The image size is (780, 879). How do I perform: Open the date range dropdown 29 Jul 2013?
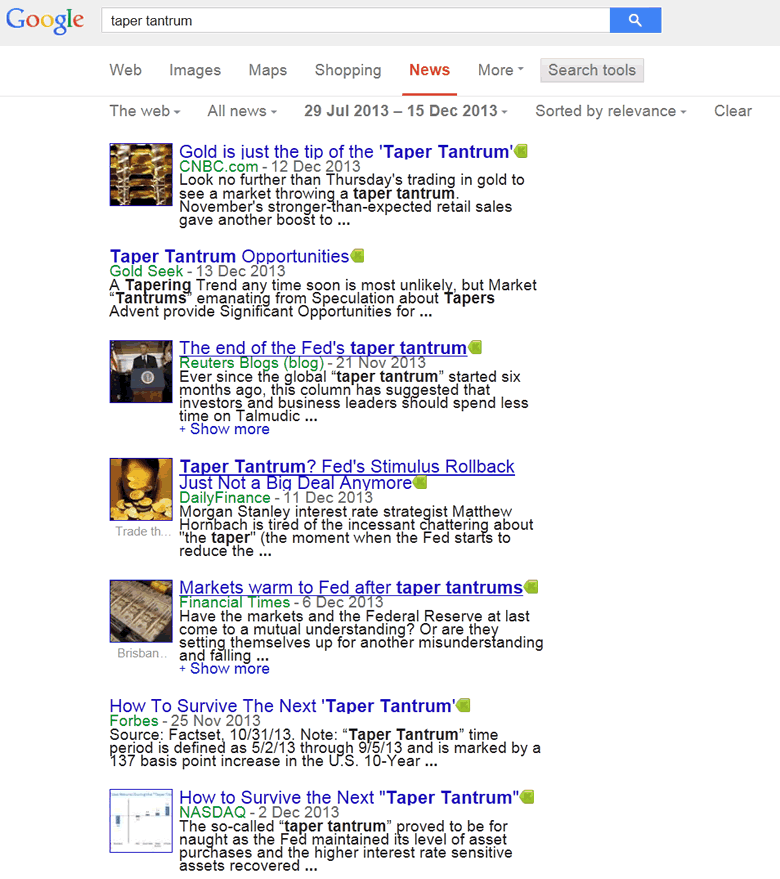(x=406, y=111)
